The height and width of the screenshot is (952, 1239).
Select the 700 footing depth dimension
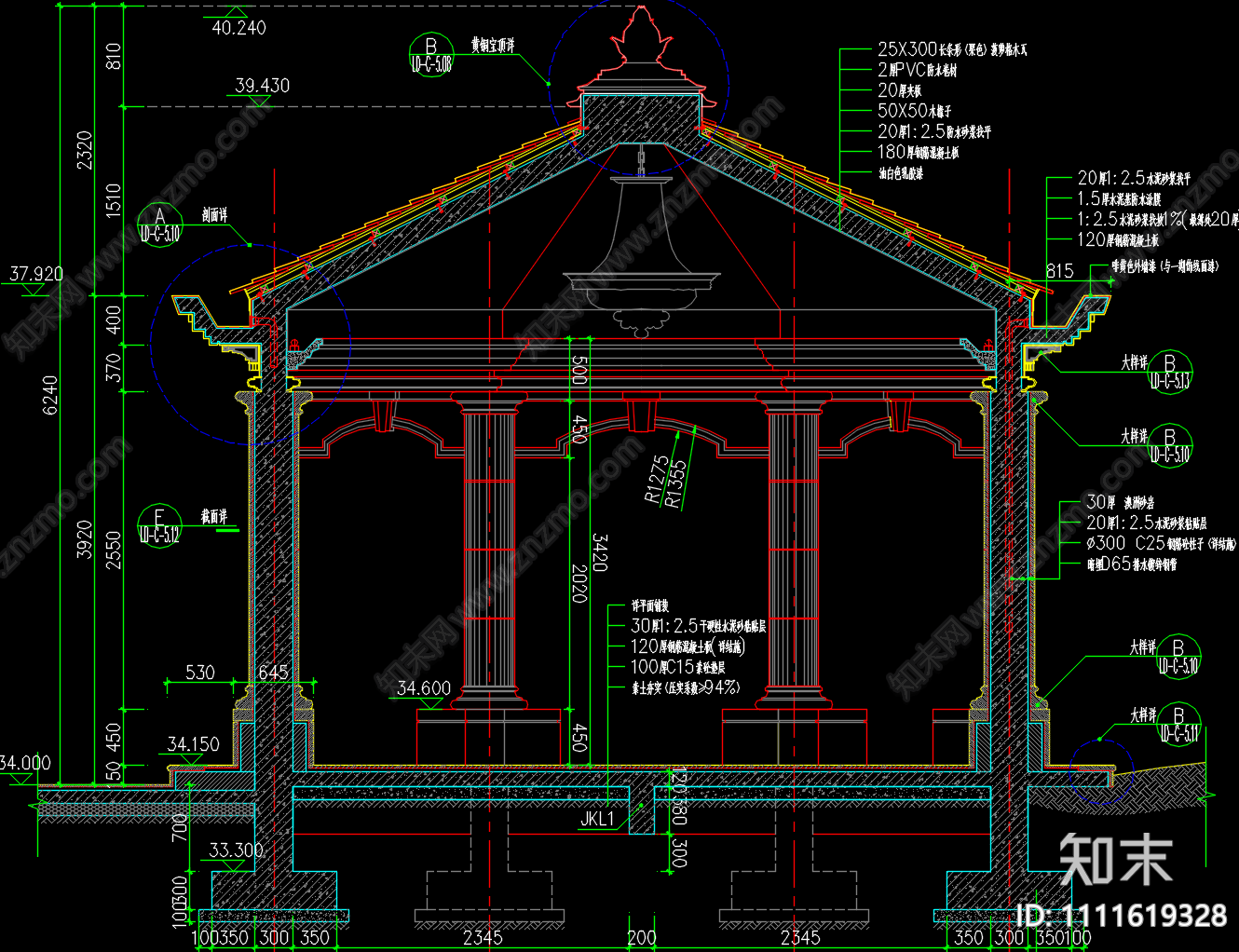point(180,827)
